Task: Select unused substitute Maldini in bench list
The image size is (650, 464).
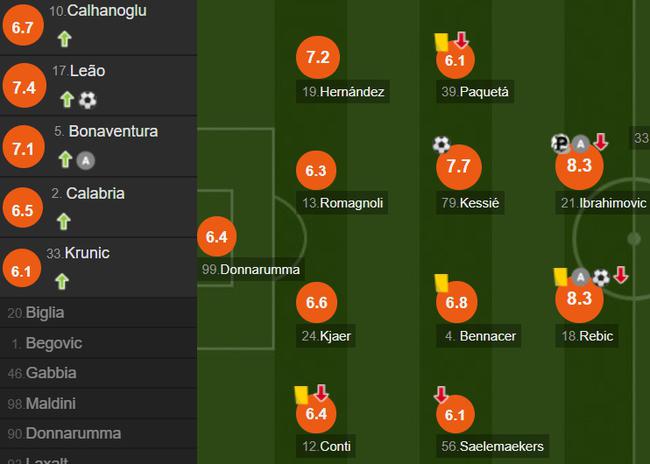Action: (98, 403)
